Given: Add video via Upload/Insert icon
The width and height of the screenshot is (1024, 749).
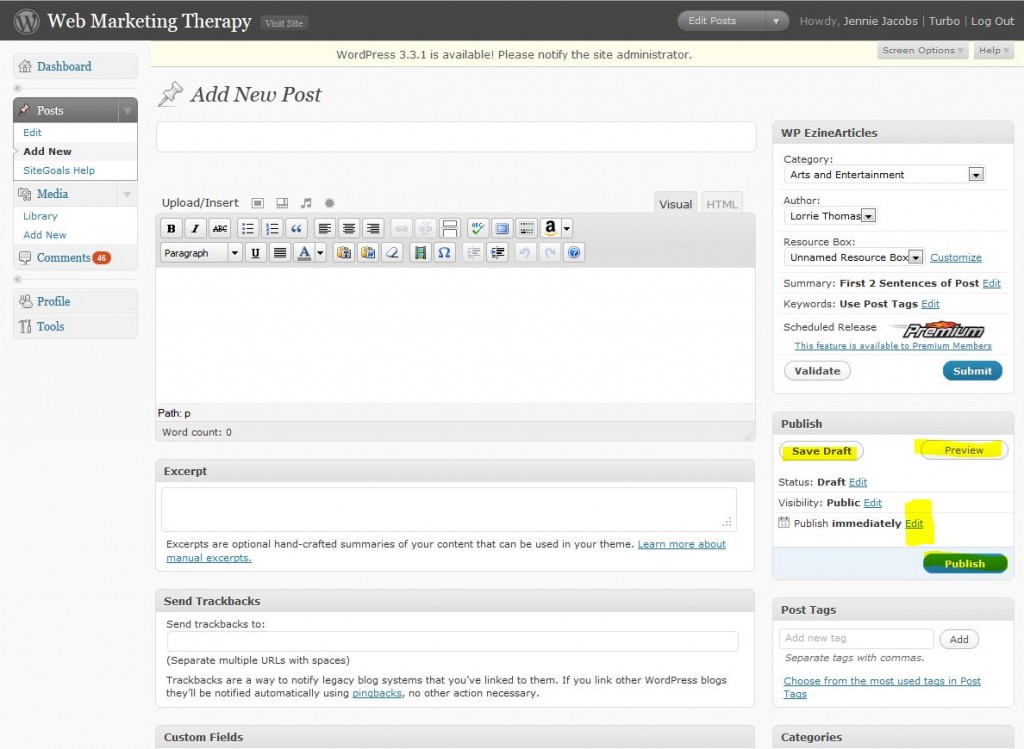Looking at the screenshot, I should pyautogui.click(x=282, y=203).
